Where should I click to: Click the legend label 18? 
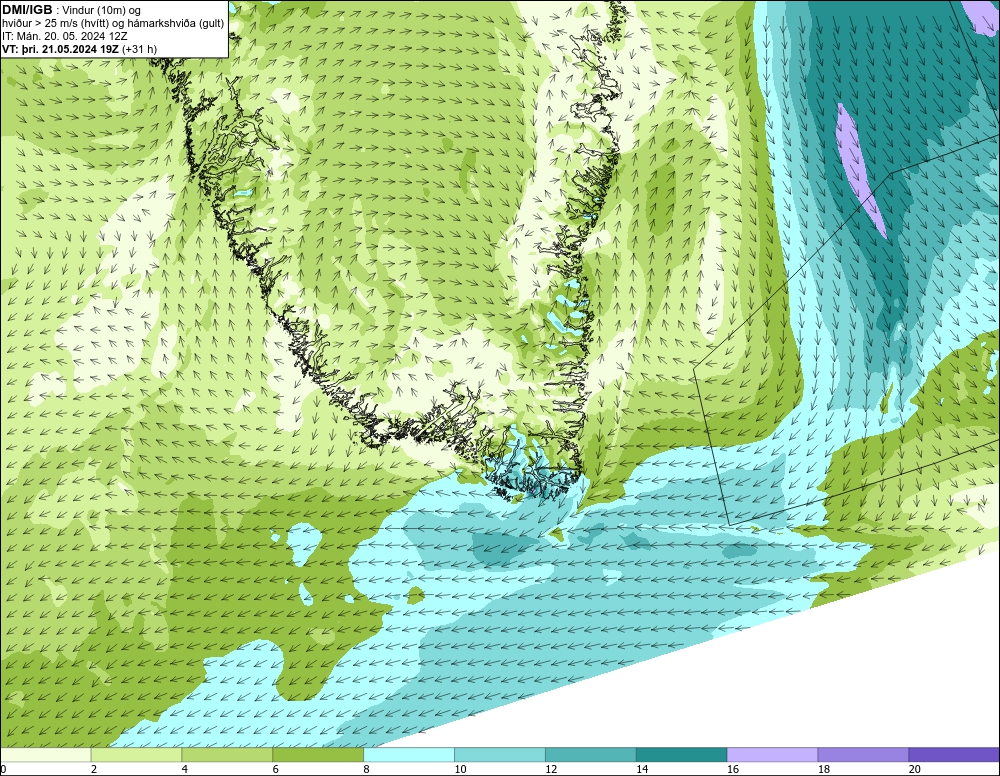point(823,769)
